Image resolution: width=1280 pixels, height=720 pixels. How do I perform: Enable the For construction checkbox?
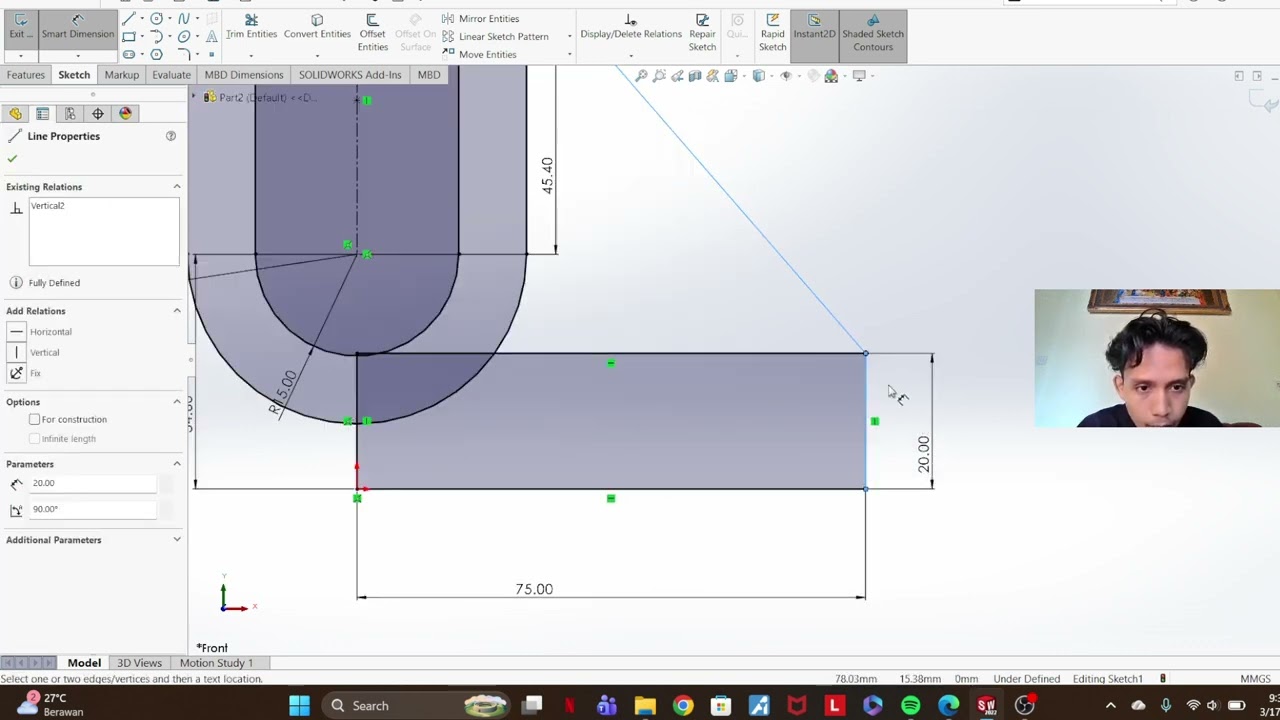point(35,420)
